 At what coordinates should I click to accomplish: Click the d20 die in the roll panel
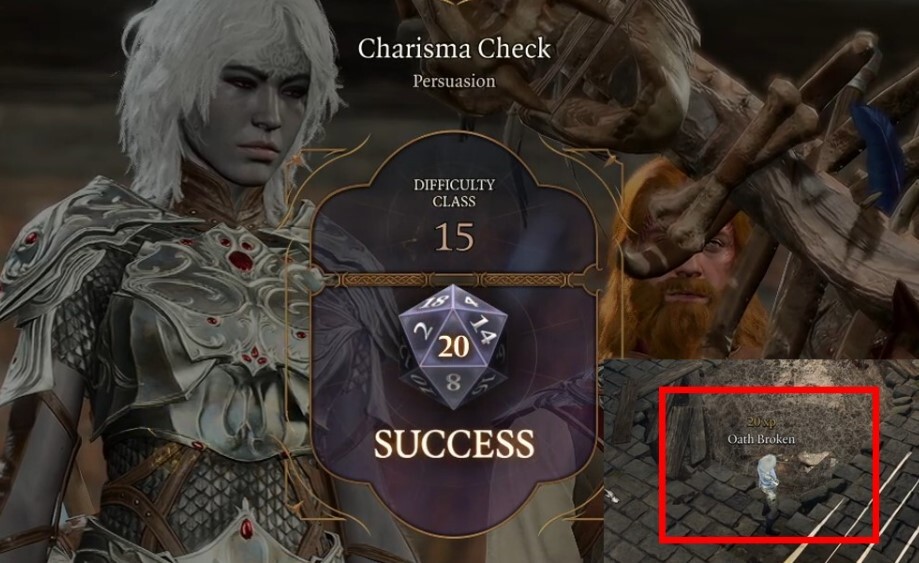pyautogui.click(x=454, y=347)
